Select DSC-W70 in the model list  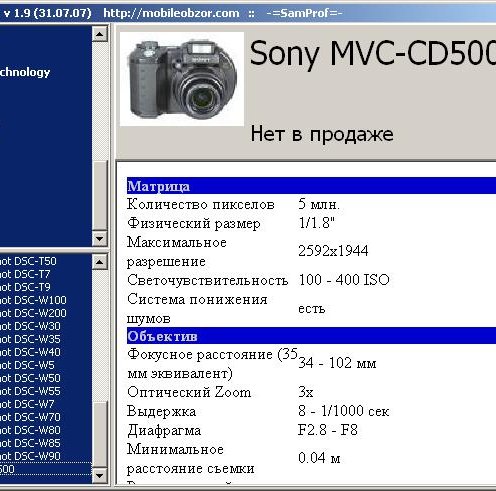pos(30,417)
